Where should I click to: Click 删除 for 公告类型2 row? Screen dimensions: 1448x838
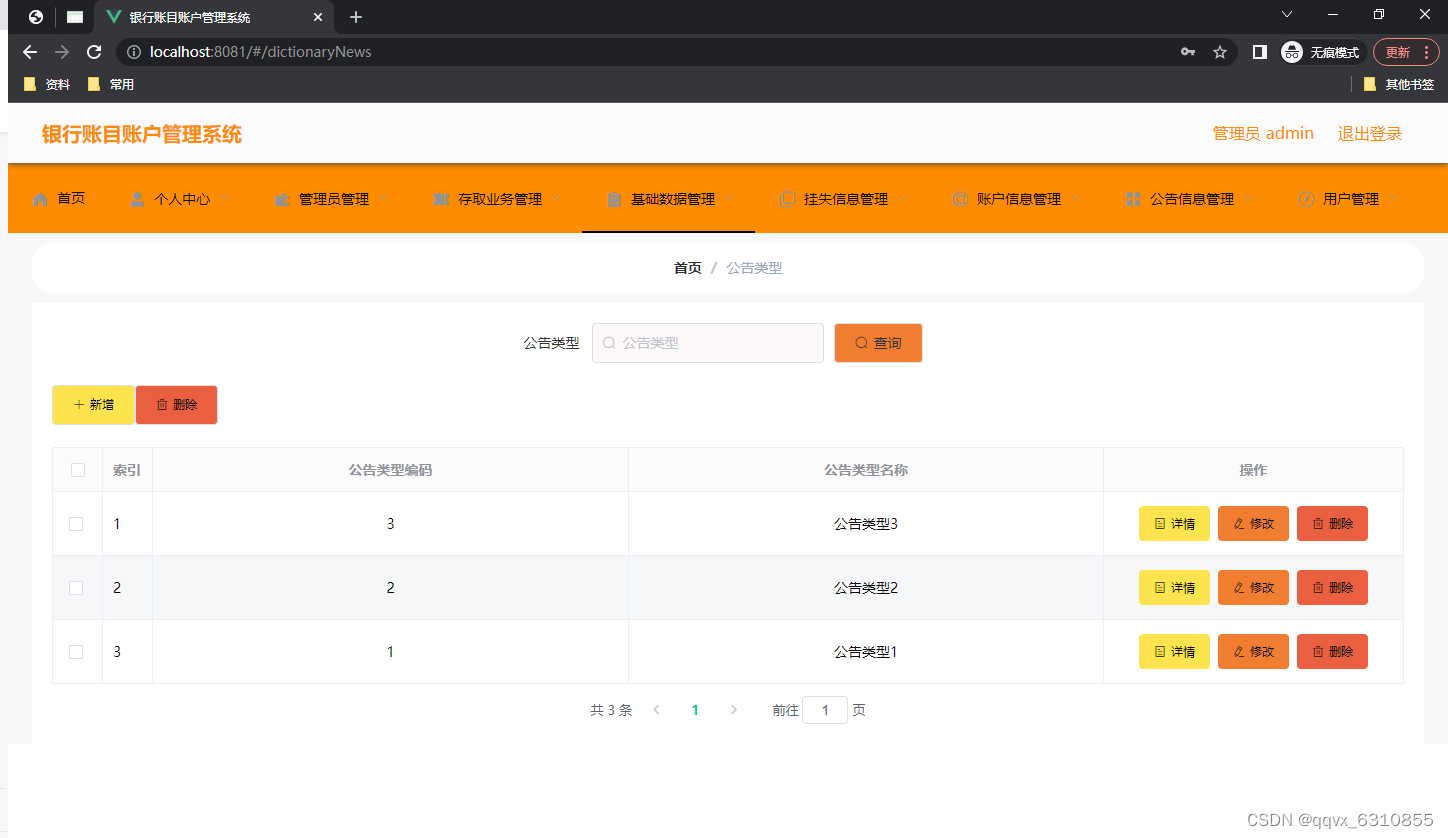(x=1332, y=588)
